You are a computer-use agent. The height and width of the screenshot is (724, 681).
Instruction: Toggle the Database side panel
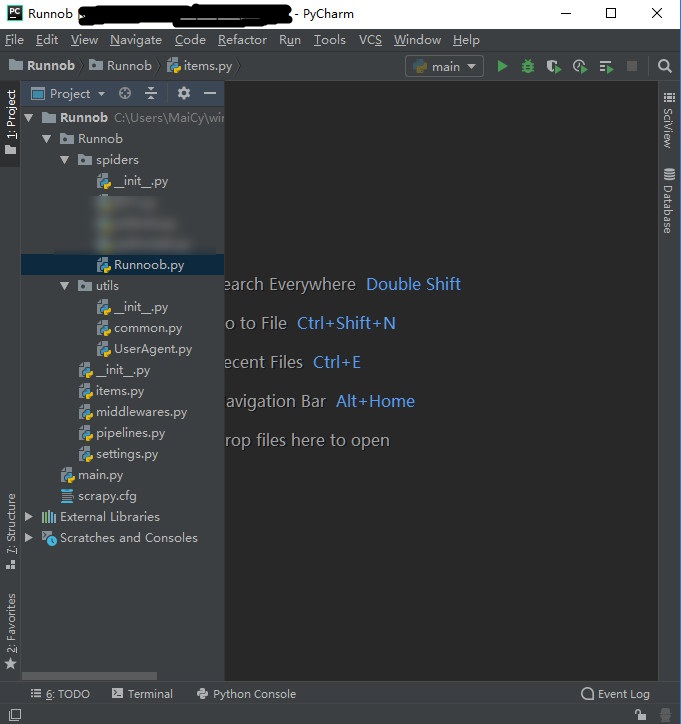pyautogui.click(x=667, y=201)
